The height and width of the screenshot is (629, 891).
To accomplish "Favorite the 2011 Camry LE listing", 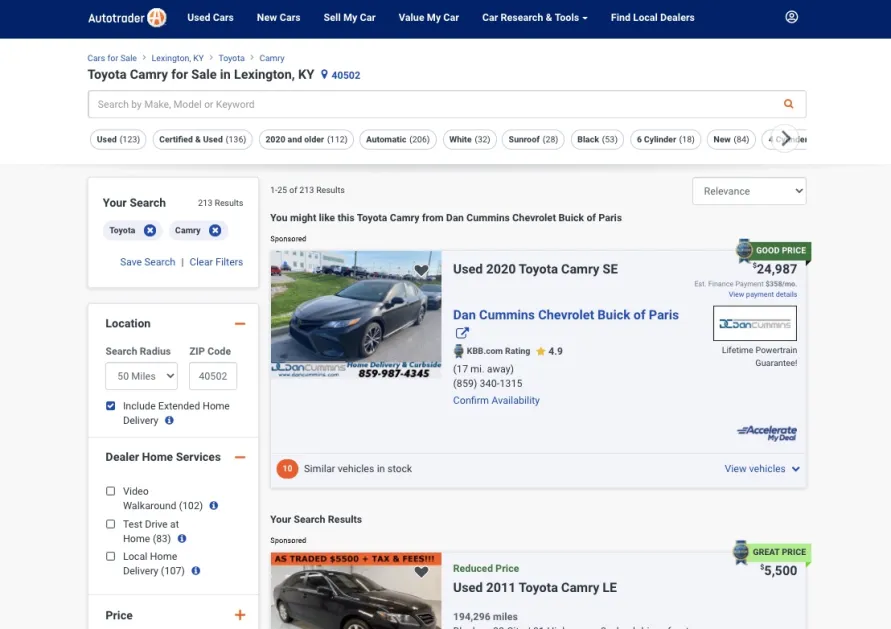I will [421, 572].
